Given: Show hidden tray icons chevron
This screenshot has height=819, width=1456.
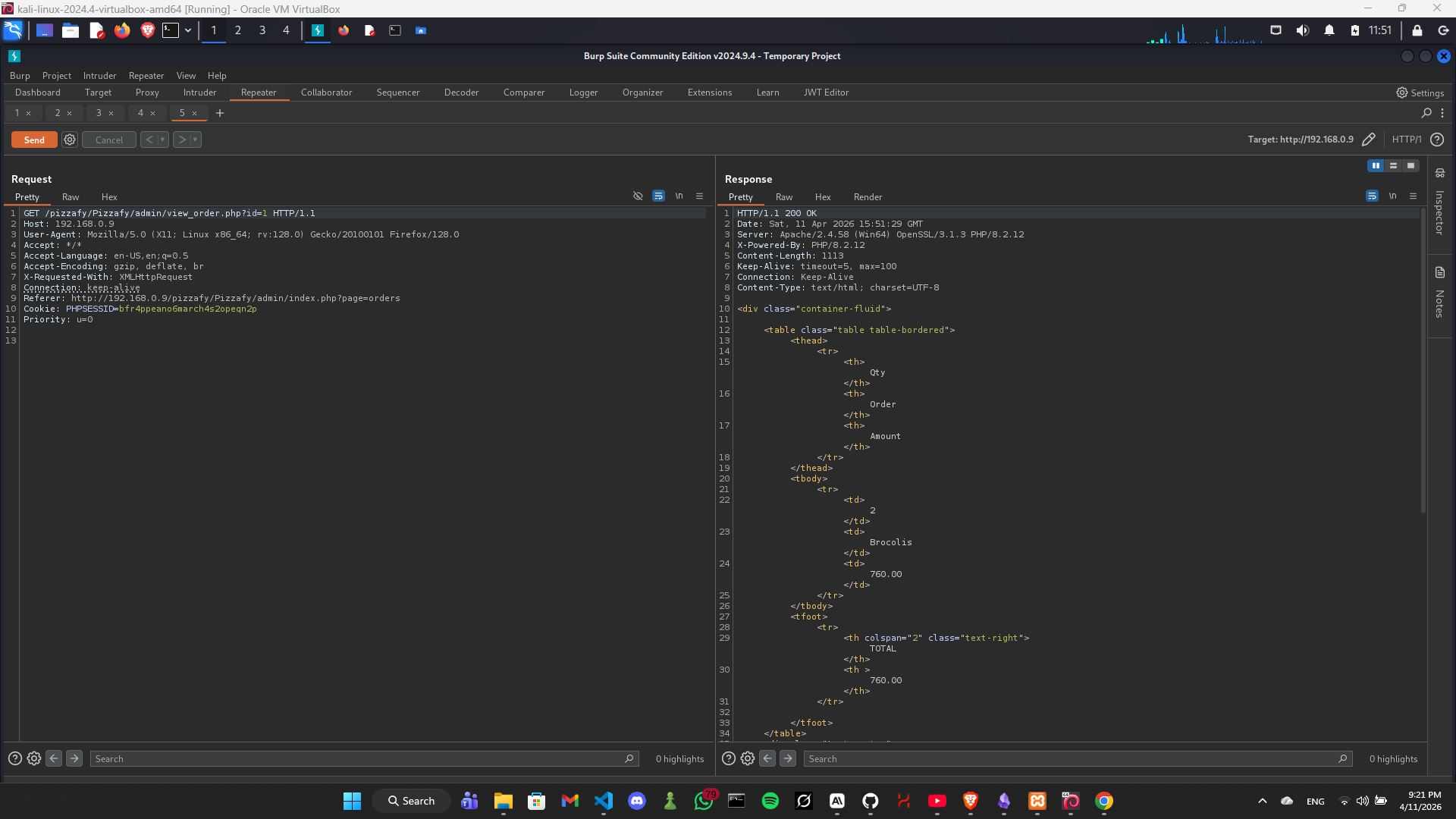Looking at the screenshot, I should coord(1263,801).
